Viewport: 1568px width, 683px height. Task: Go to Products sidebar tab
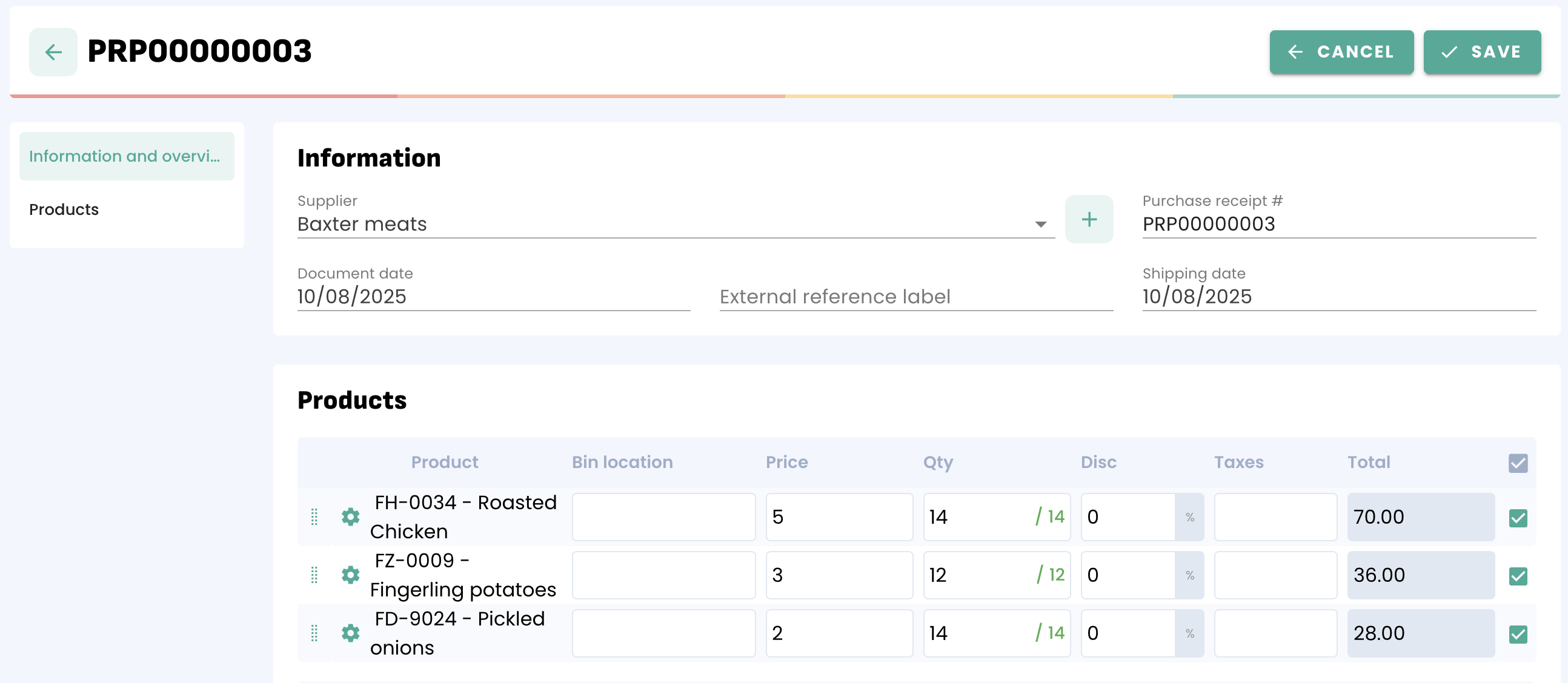point(64,210)
